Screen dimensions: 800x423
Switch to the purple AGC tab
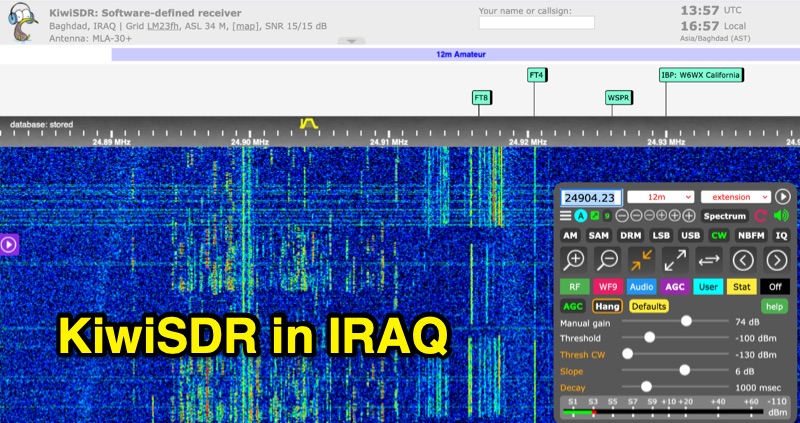tap(674, 287)
